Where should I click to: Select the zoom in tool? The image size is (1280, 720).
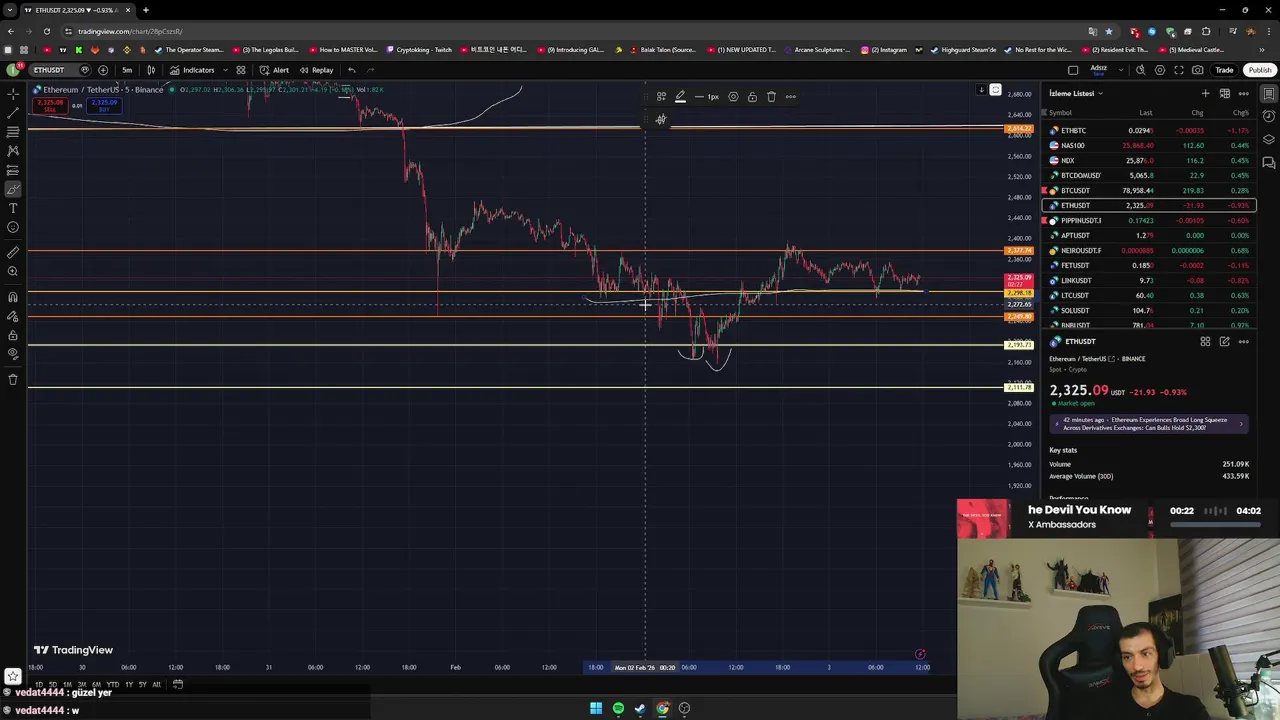(x=13, y=271)
